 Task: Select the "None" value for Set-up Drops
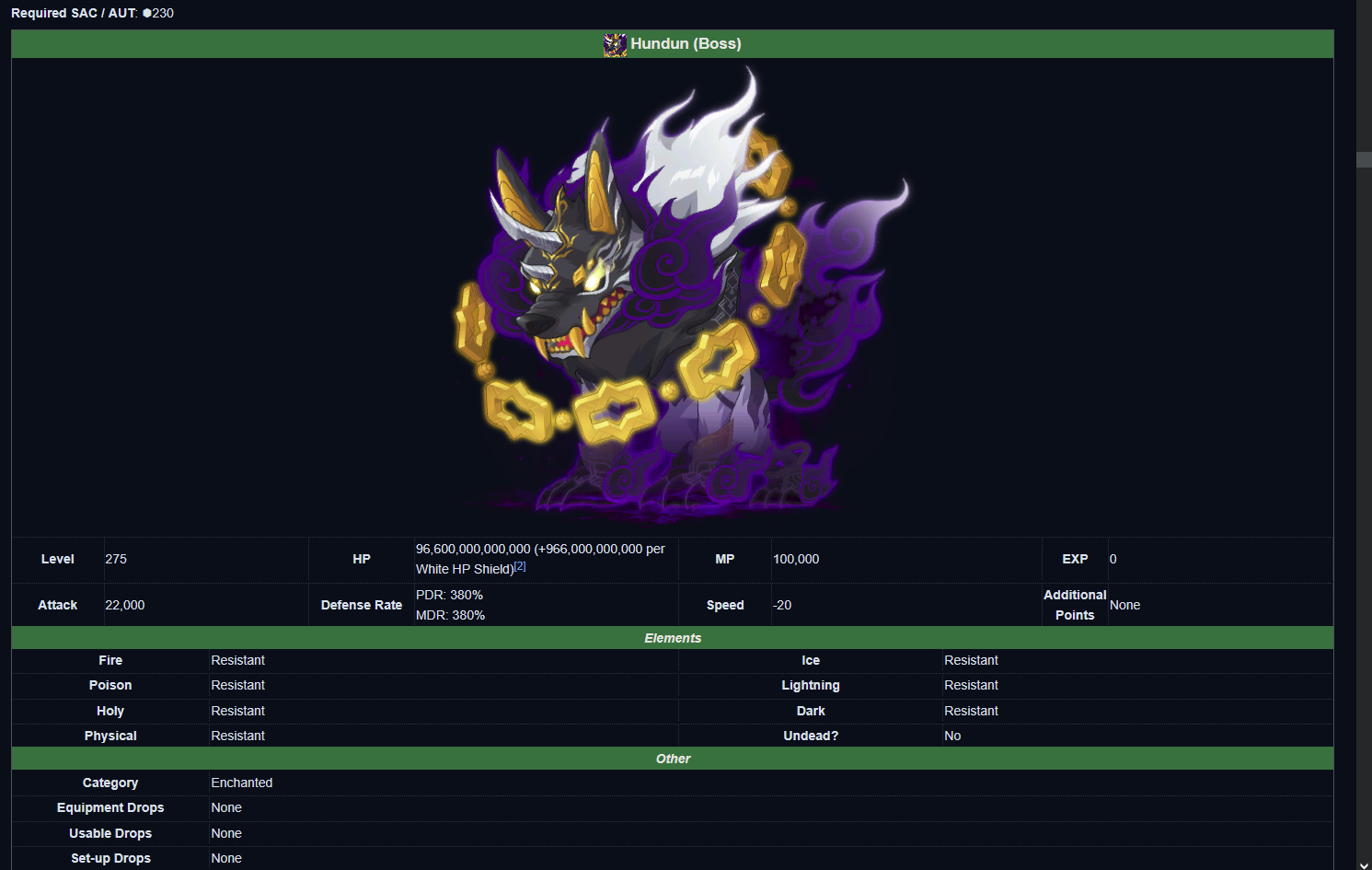[x=226, y=858]
